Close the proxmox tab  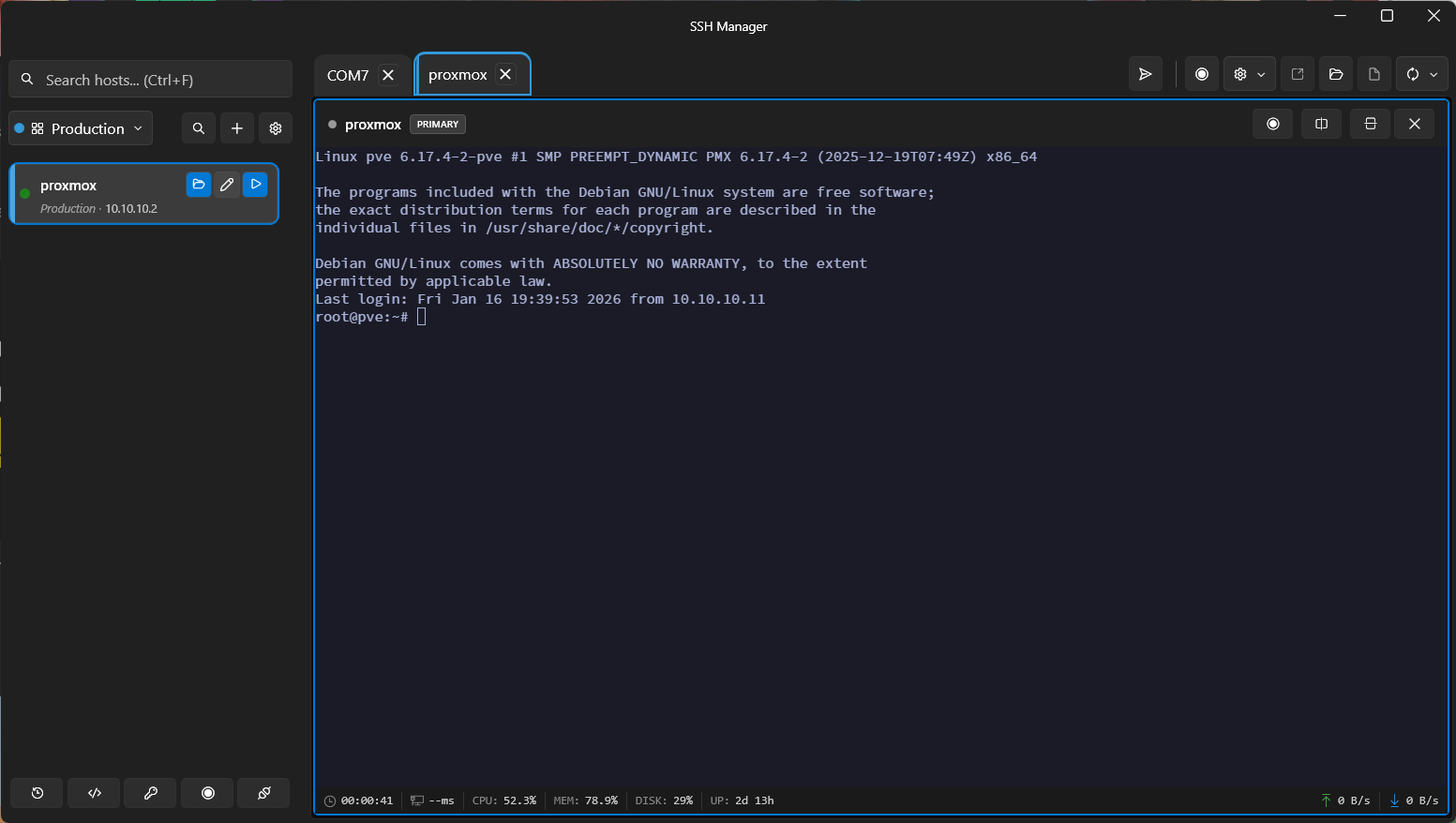505,74
